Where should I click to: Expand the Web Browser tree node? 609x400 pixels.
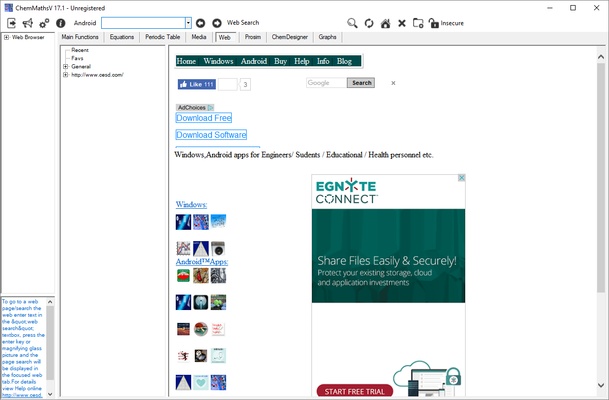coord(6,37)
